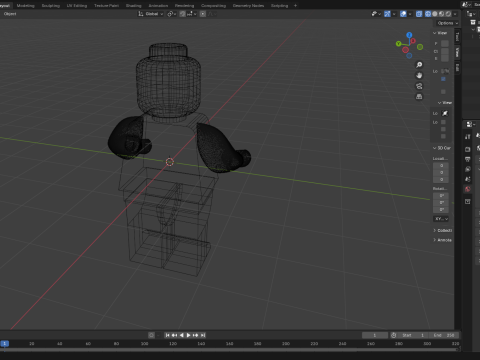Click the pan hand icon in viewport

coord(419,75)
